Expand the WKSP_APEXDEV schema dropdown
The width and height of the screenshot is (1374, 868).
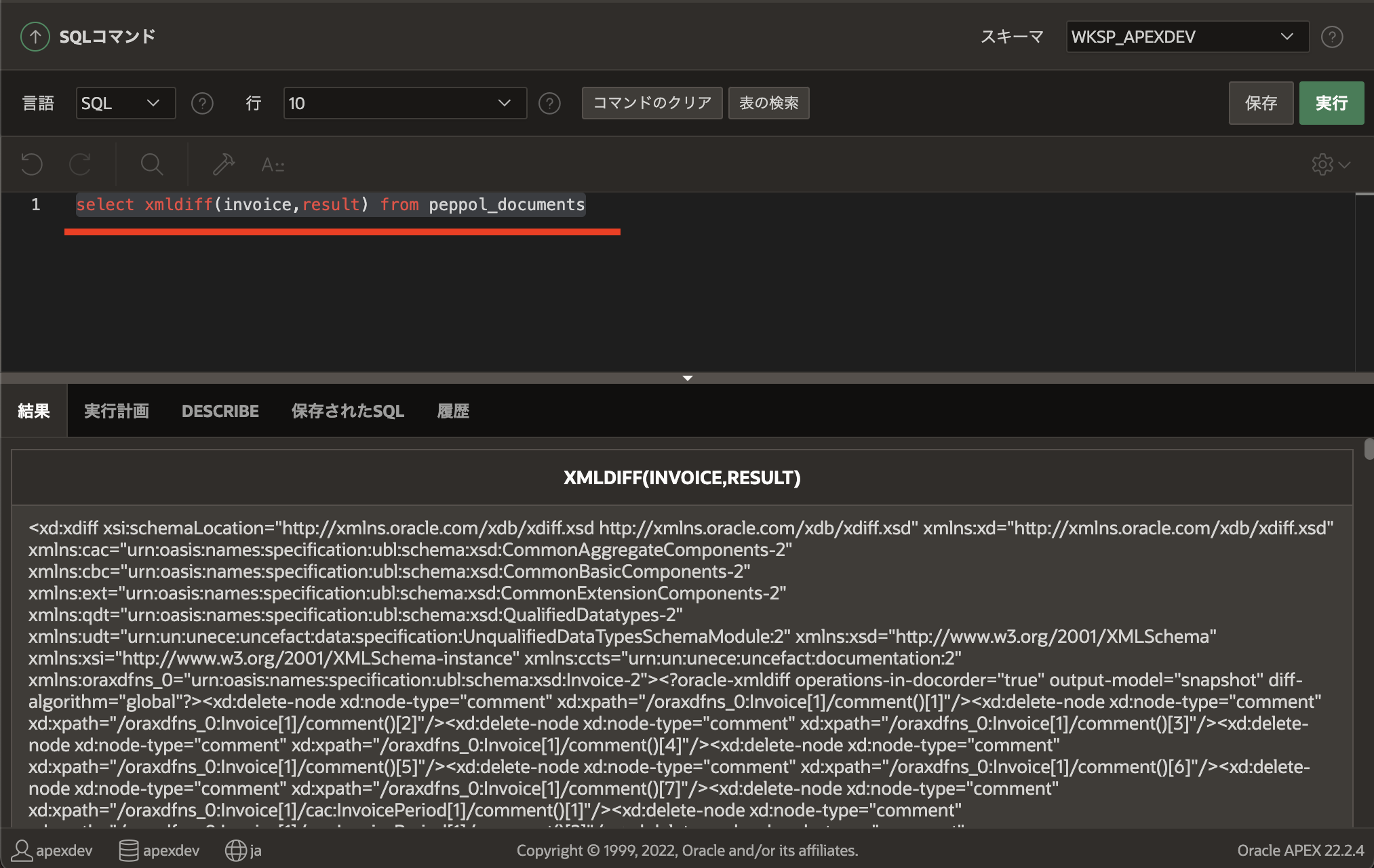(1187, 37)
